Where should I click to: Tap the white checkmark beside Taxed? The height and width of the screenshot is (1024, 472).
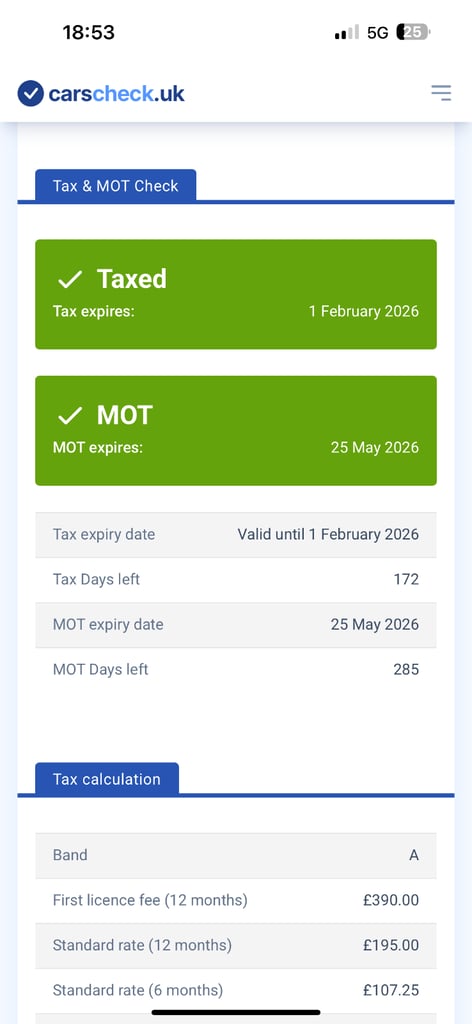tap(70, 280)
